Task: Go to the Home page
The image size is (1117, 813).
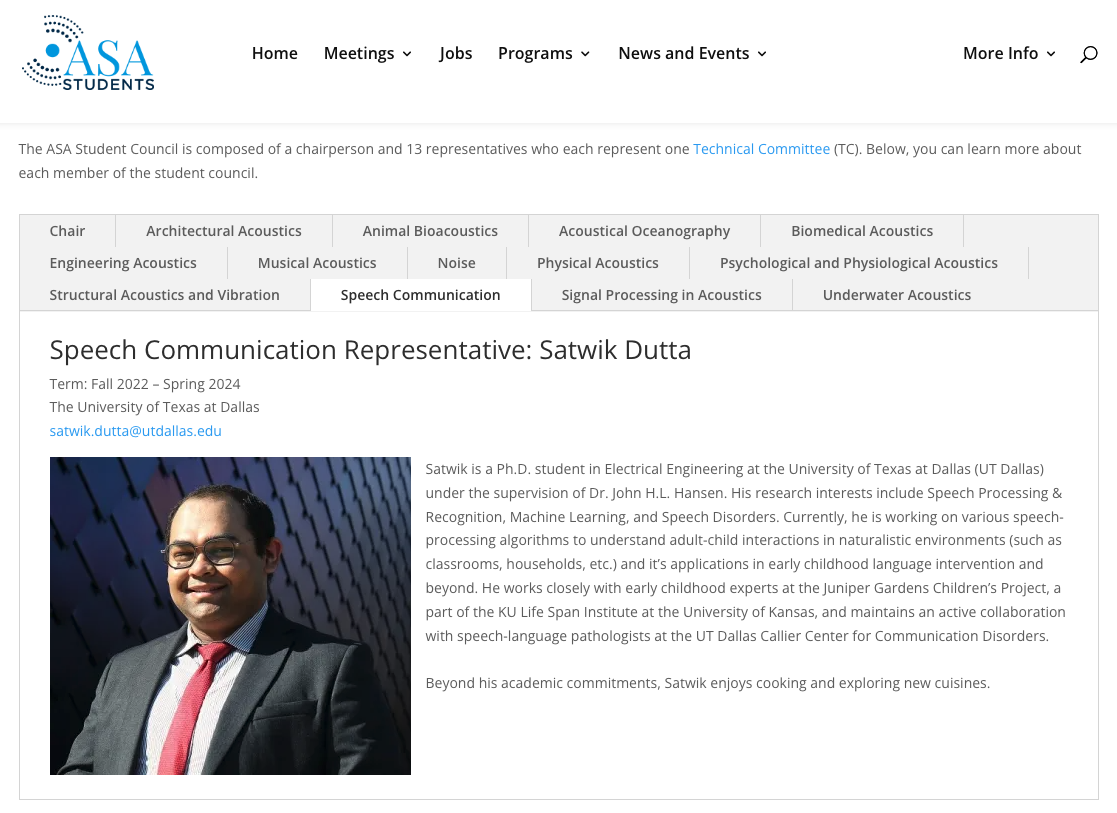Action: [x=274, y=53]
